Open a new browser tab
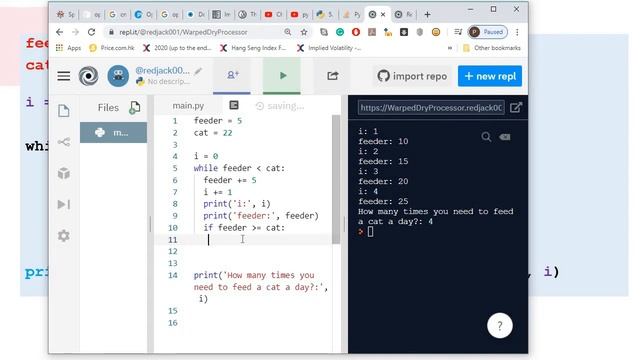Viewport: 640px width, 360px height. [x=427, y=15]
